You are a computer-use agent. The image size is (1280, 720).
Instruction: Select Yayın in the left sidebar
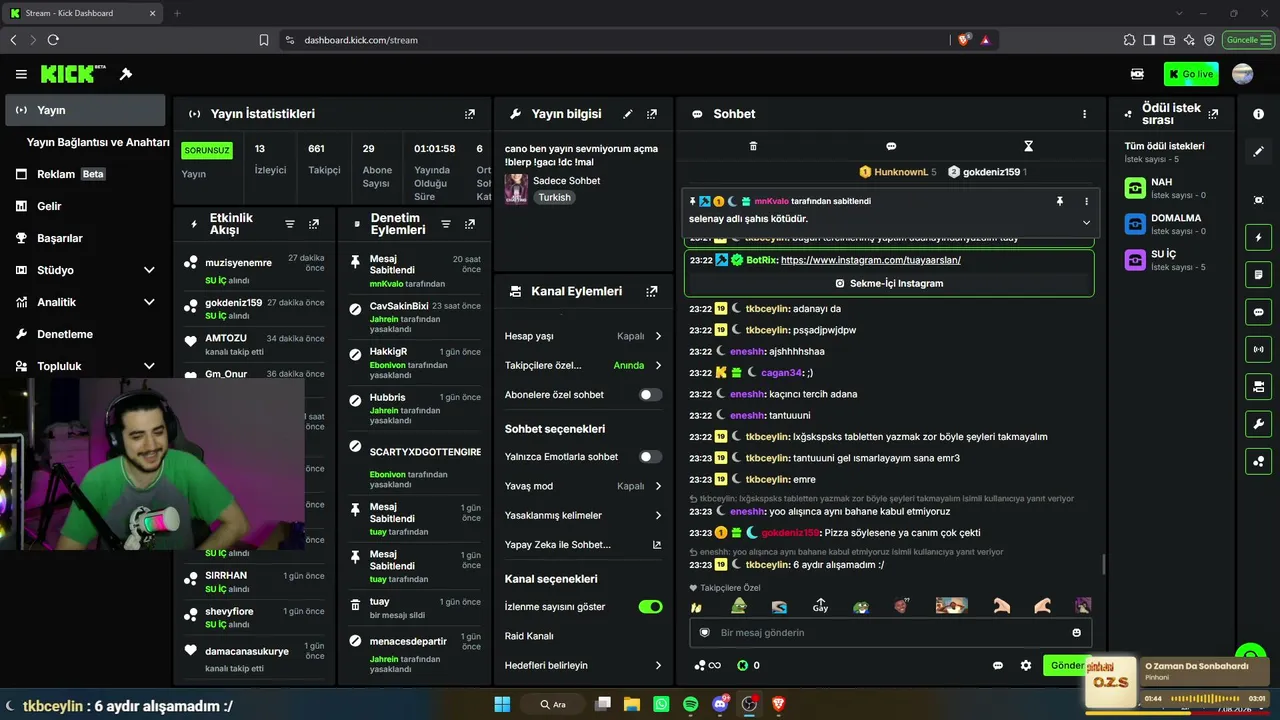click(85, 110)
